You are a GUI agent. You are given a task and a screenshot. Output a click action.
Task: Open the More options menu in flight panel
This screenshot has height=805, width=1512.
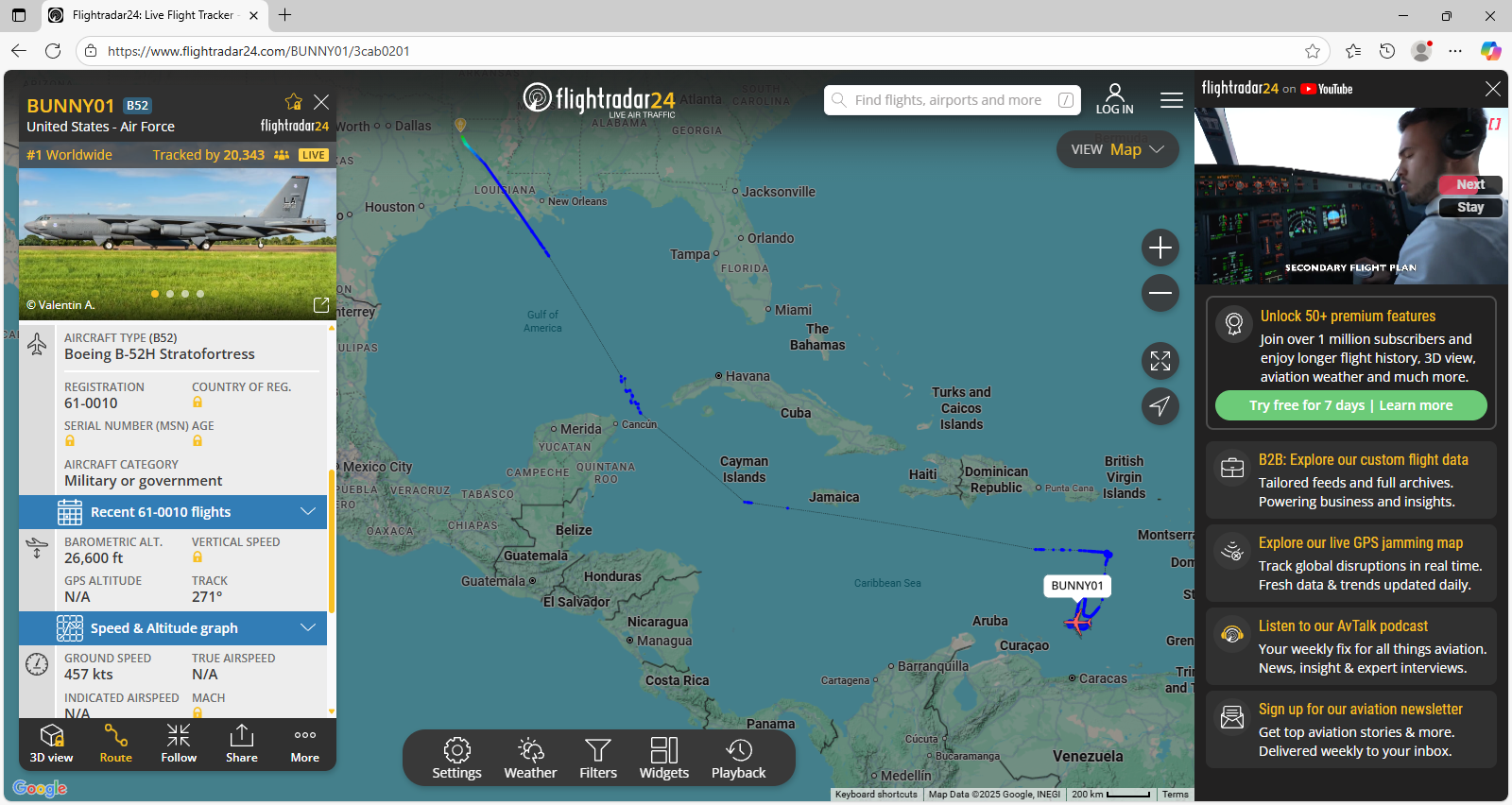point(305,744)
